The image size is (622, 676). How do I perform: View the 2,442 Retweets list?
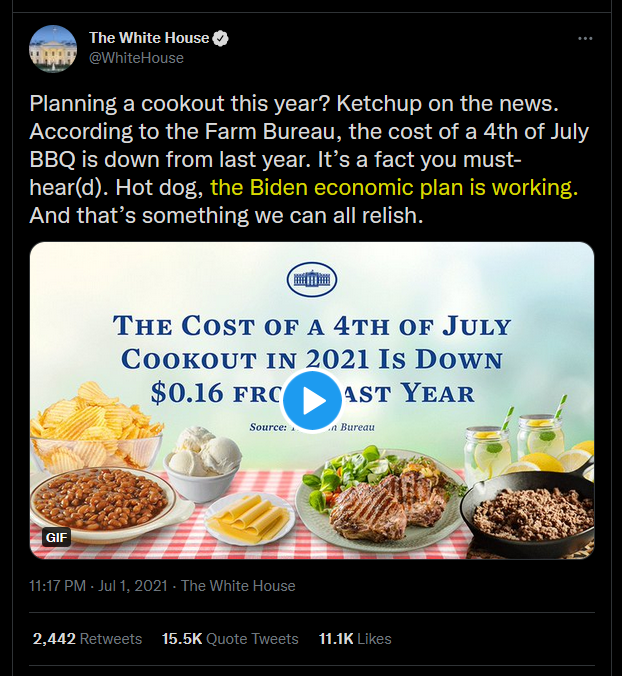(x=87, y=638)
